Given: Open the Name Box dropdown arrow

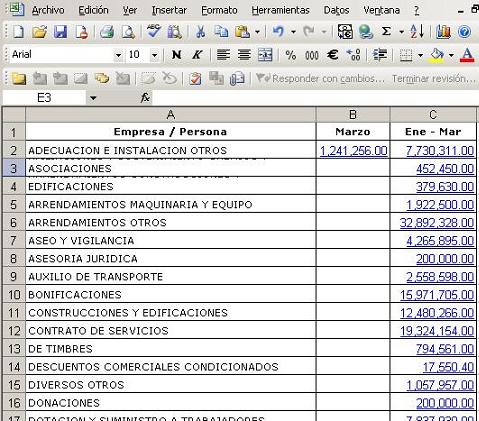Looking at the screenshot, I should pos(93,98).
